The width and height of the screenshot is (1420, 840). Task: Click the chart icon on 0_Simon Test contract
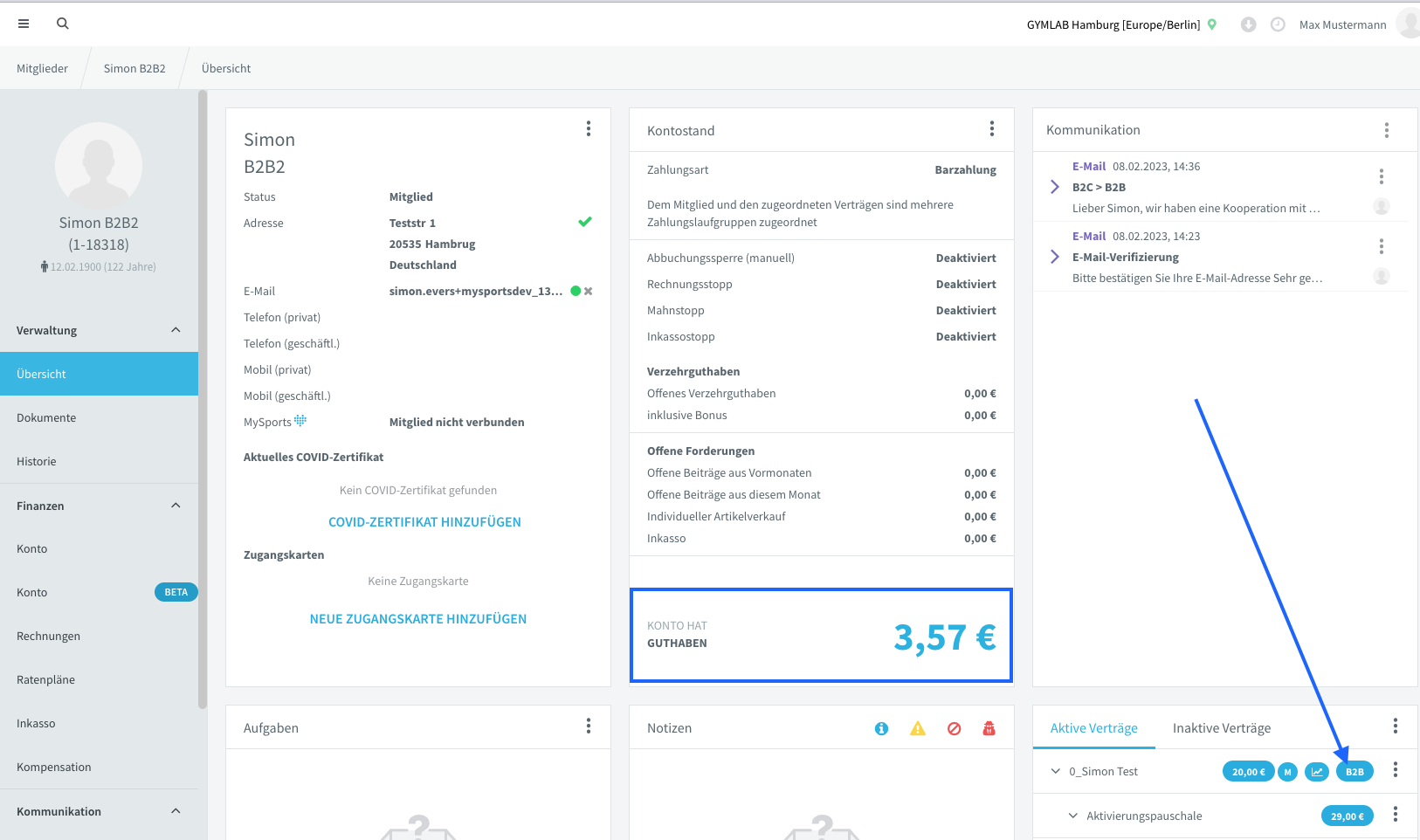pyautogui.click(x=1317, y=772)
